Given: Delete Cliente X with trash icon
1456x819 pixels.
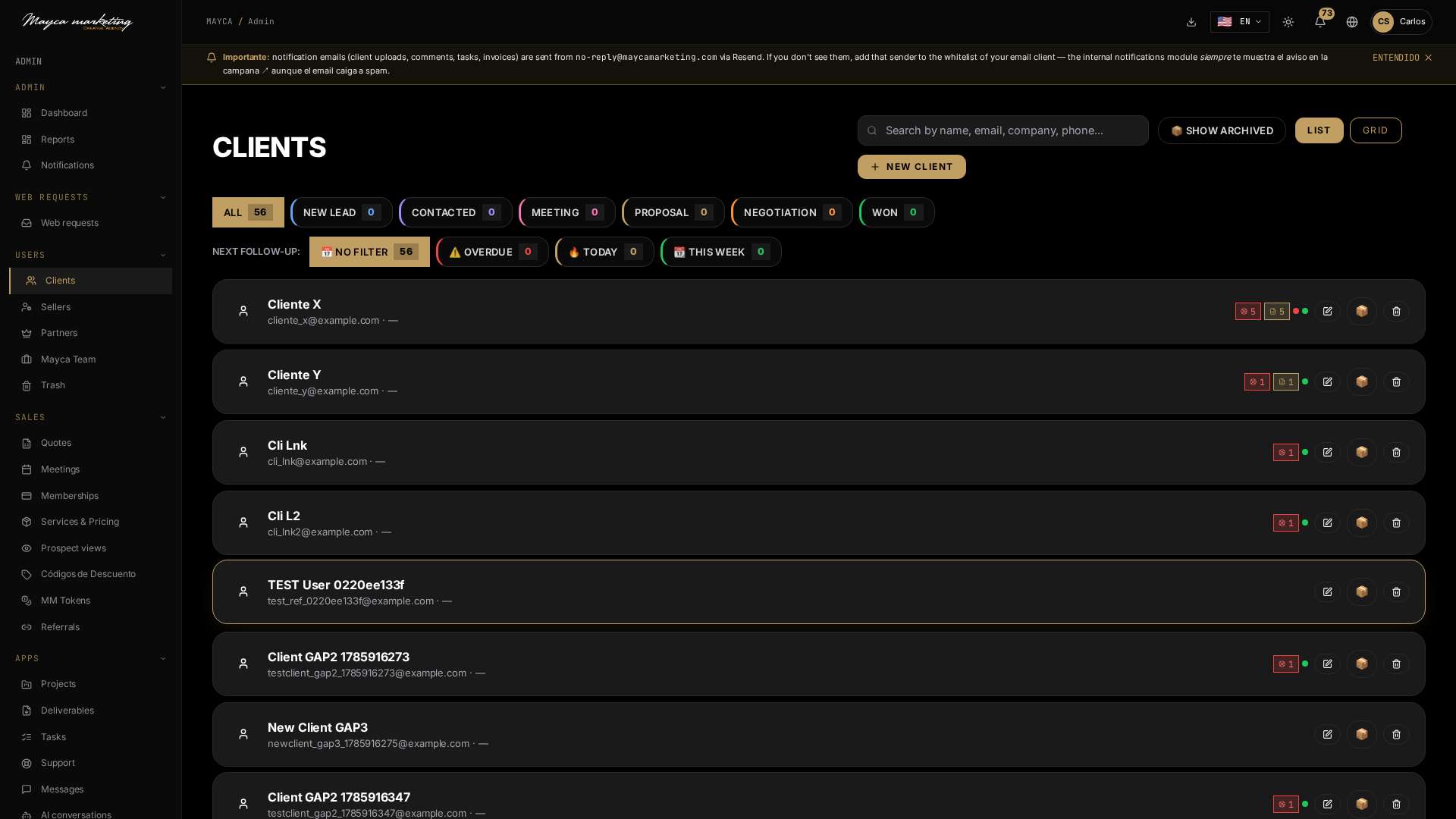Looking at the screenshot, I should tap(1396, 312).
